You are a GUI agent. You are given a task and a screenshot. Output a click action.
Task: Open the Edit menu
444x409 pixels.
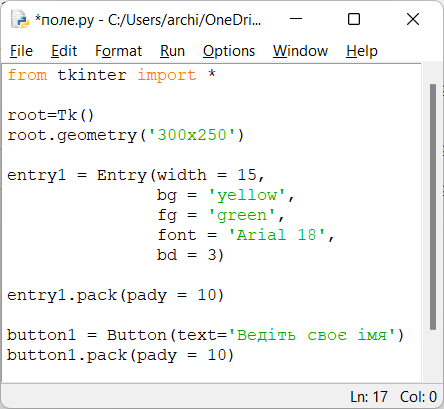coord(64,51)
